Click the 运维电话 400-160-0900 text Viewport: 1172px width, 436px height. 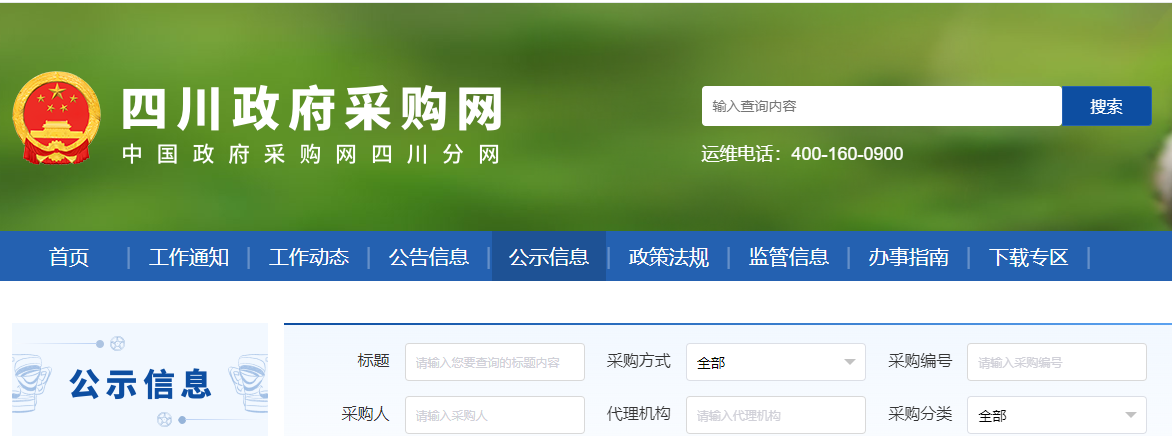[x=802, y=154]
